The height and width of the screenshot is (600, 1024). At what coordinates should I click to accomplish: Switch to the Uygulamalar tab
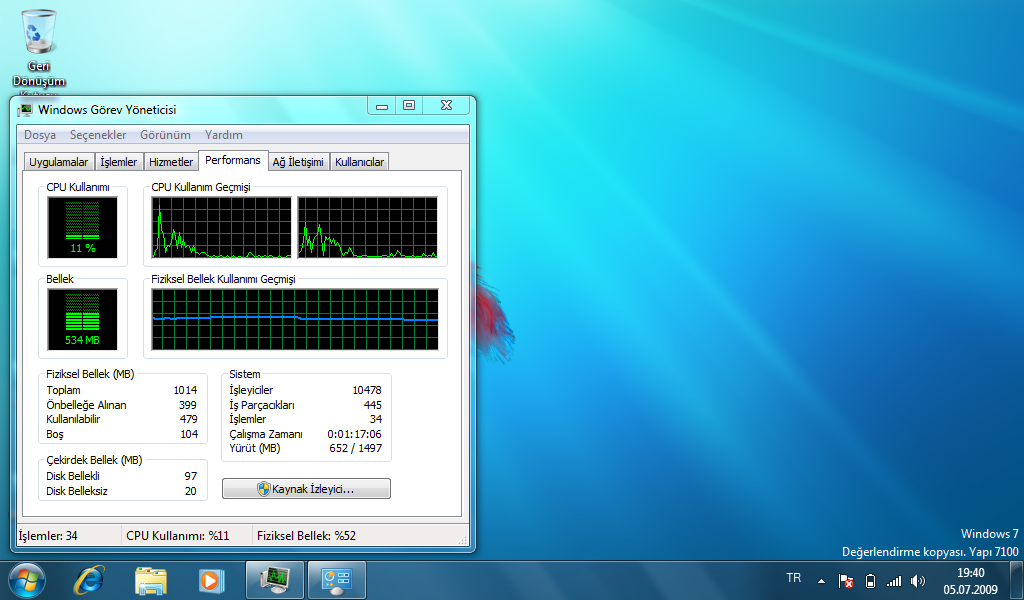59,162
